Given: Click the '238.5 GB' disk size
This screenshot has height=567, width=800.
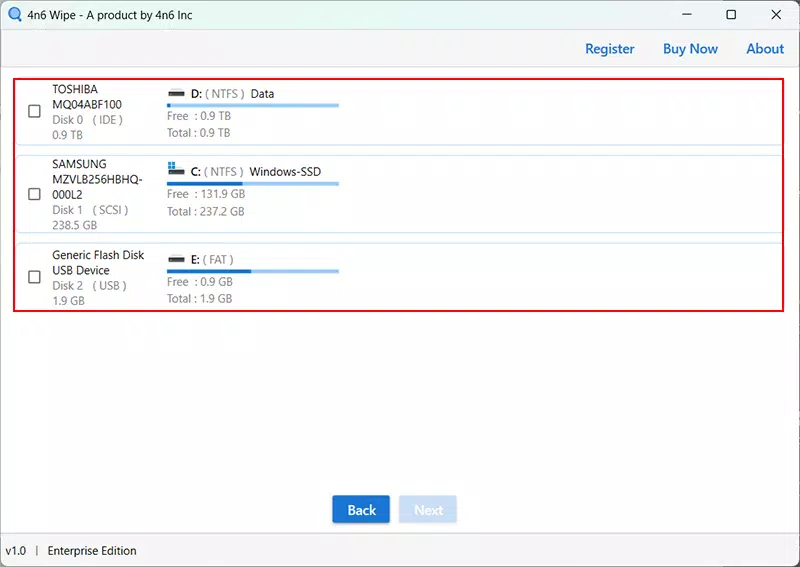Looking at the screenshot, I should tap(74, 226).
